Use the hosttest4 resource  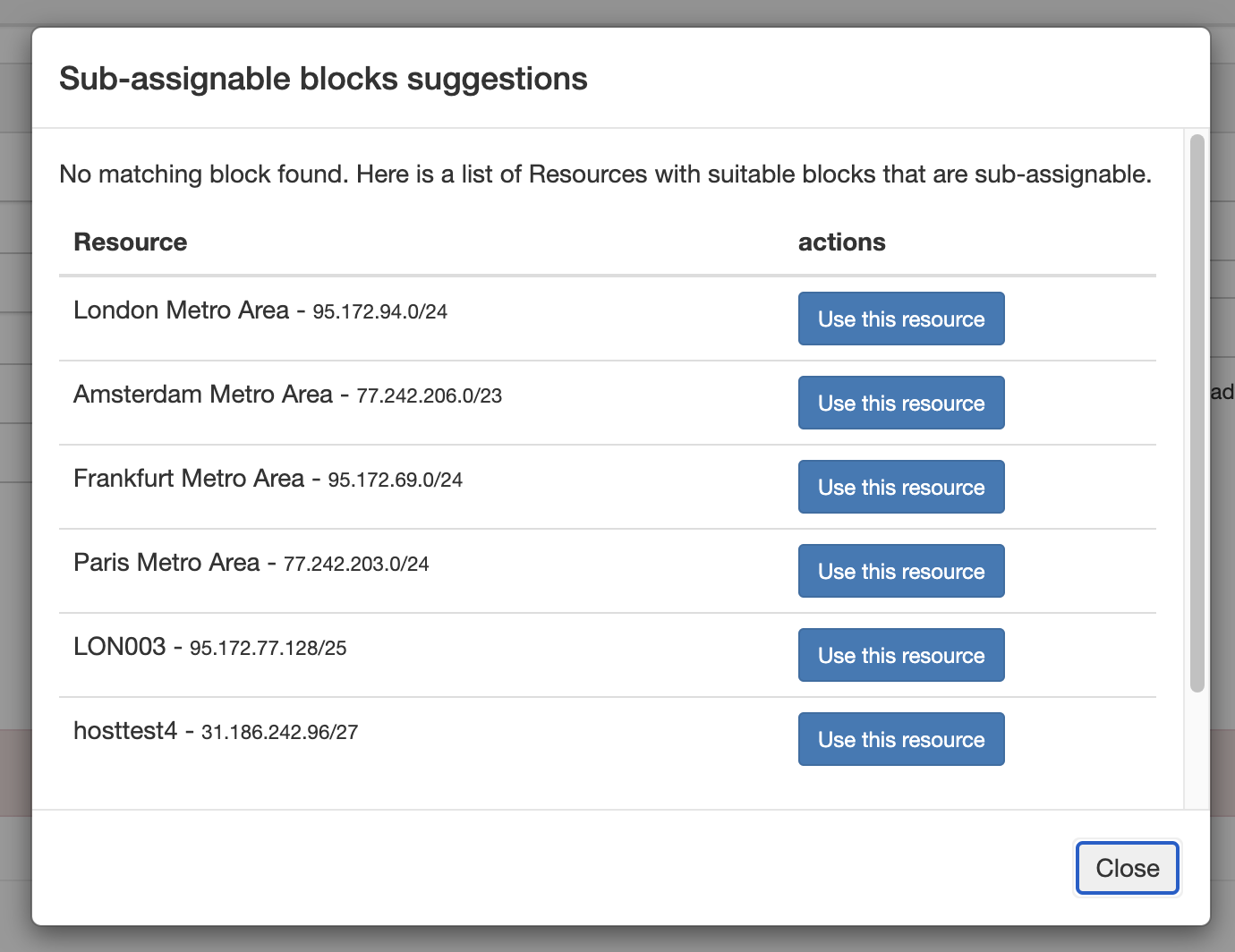click(900, 739)
